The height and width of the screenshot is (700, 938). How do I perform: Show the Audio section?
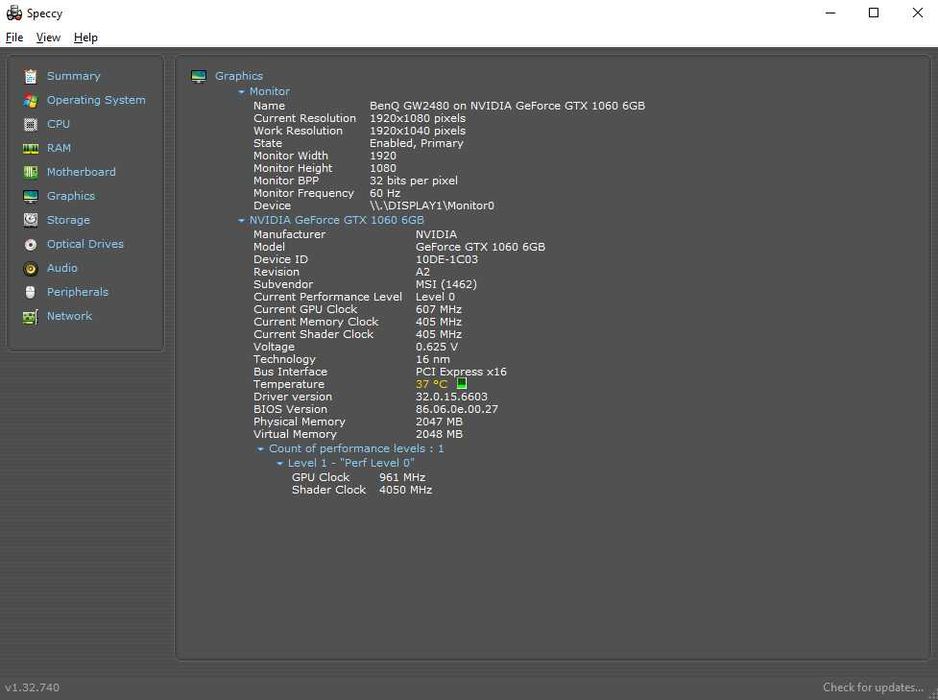pos(62,268)
